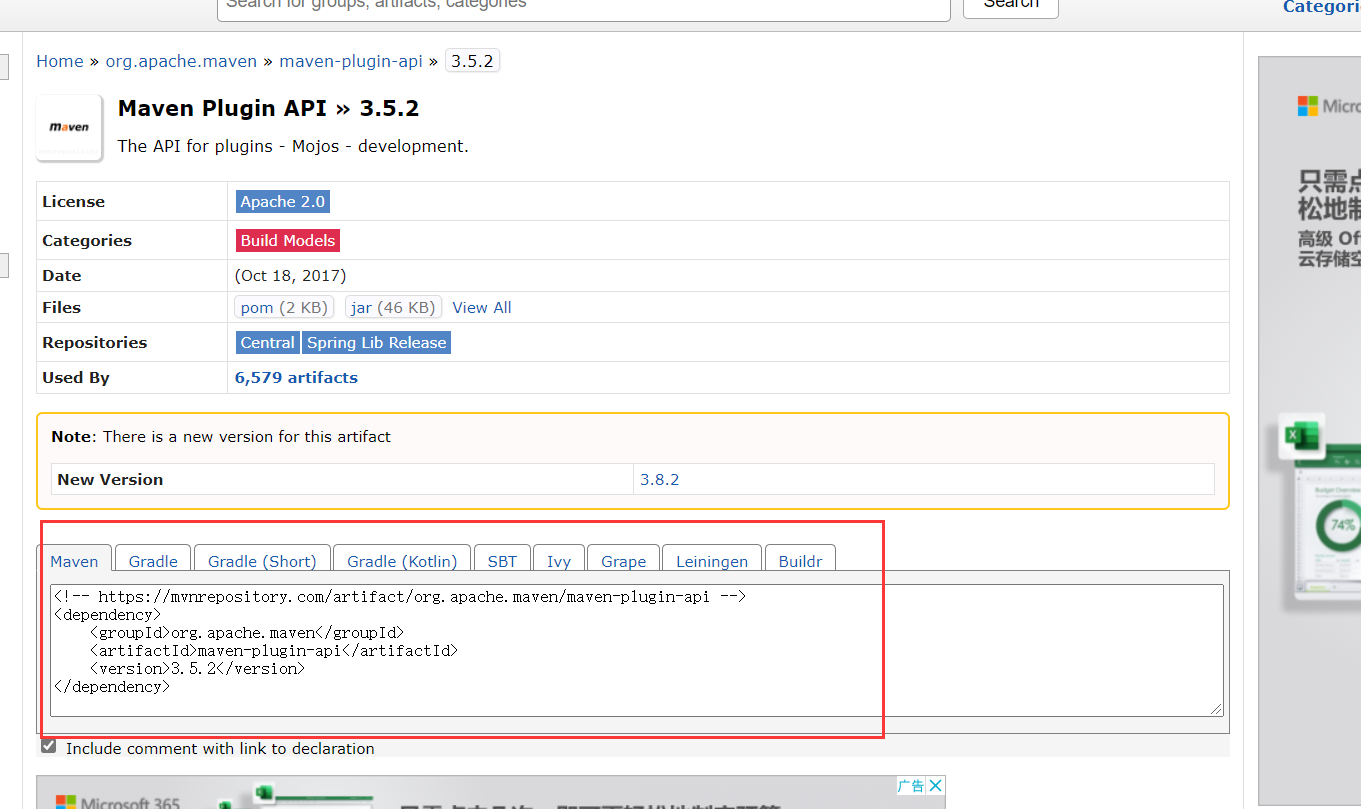Image resolution: width=1361 pixels, height=809 pixels.
Task: Select the Ivy tab
Action: pos(558,561)
